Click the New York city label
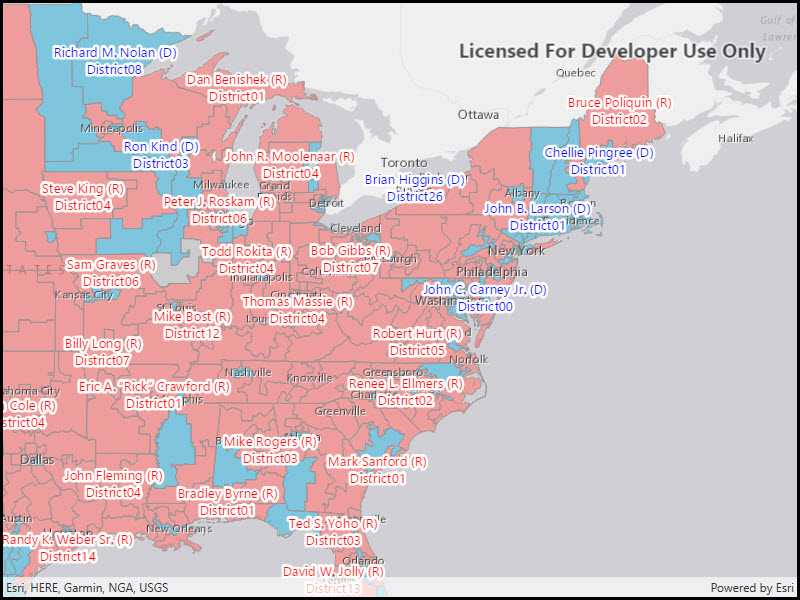This screenshot has width=800, height=600. (x=516, y=251)
